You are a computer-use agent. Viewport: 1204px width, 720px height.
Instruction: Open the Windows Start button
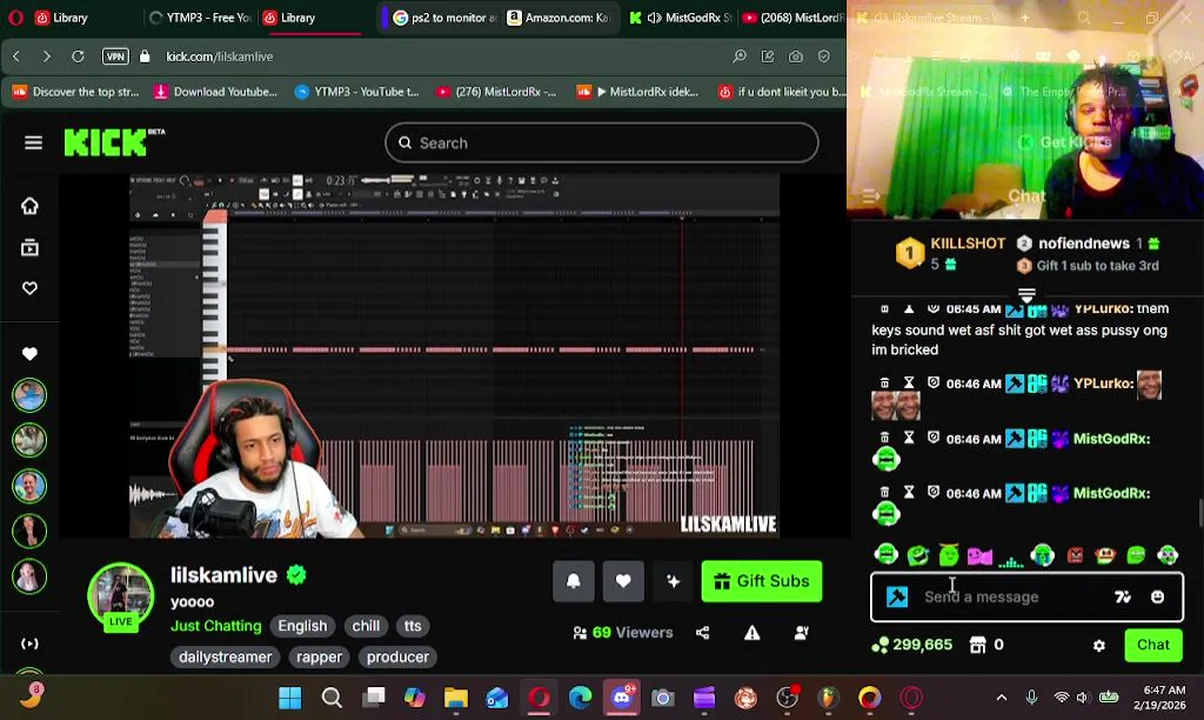pyautogui.click(x=290, y=698)
